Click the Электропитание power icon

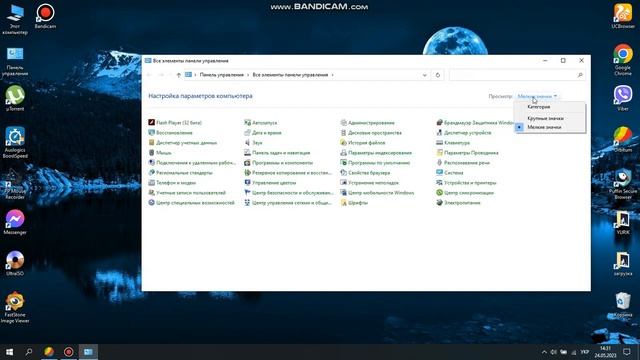click(440, 202)
